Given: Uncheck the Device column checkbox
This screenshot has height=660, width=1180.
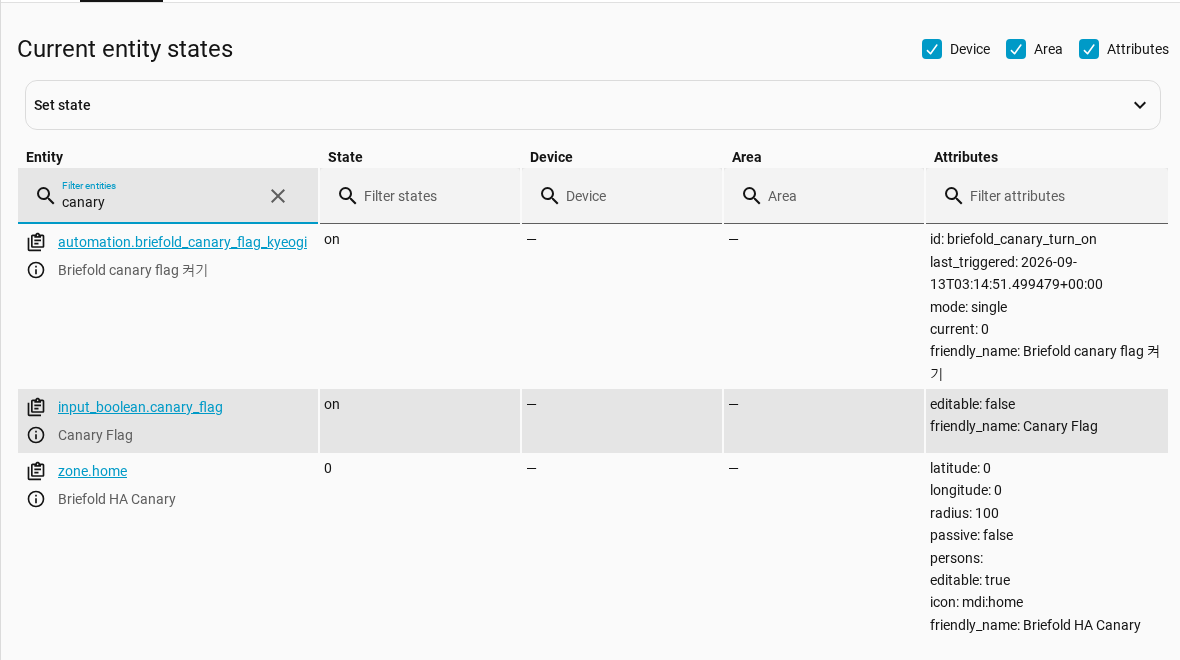Looking at the screenshot, I should (932, 50).
